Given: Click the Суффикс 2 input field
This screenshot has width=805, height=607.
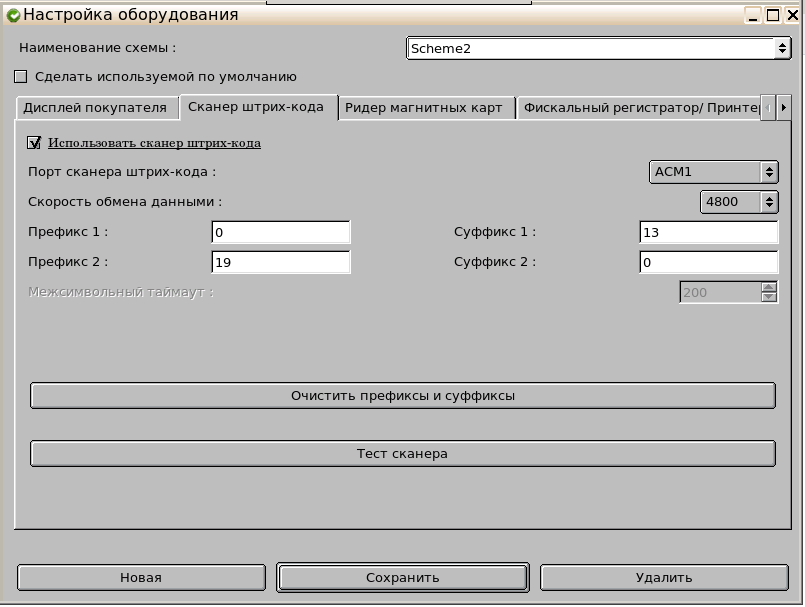Looking at the screenshot, I should [x=708, y=262].
